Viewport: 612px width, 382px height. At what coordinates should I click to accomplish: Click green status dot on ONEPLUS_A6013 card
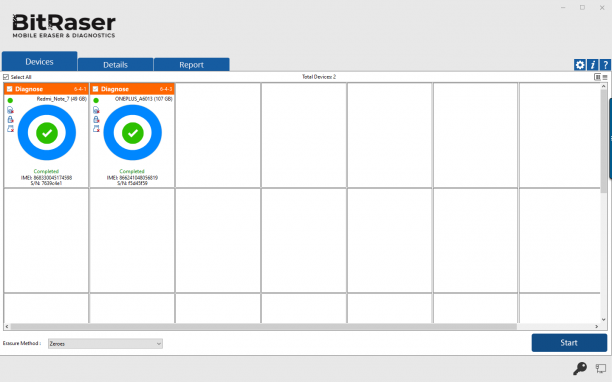[96, 100]
